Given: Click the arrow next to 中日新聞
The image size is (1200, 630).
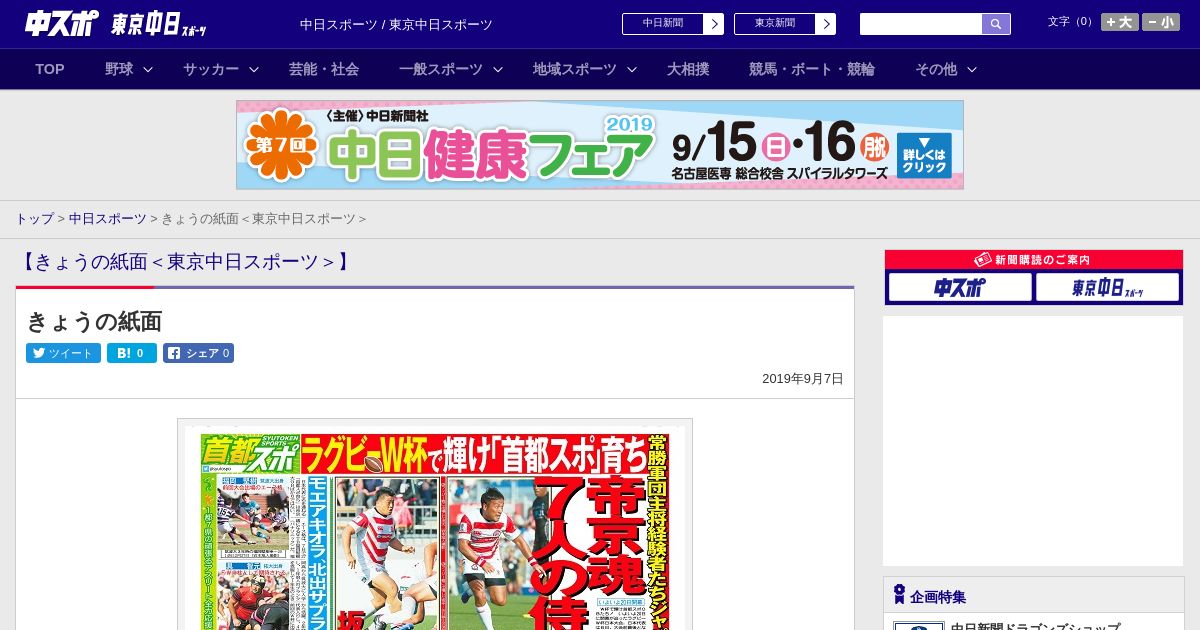Looking at the screenshot, I should click(713, 24).
